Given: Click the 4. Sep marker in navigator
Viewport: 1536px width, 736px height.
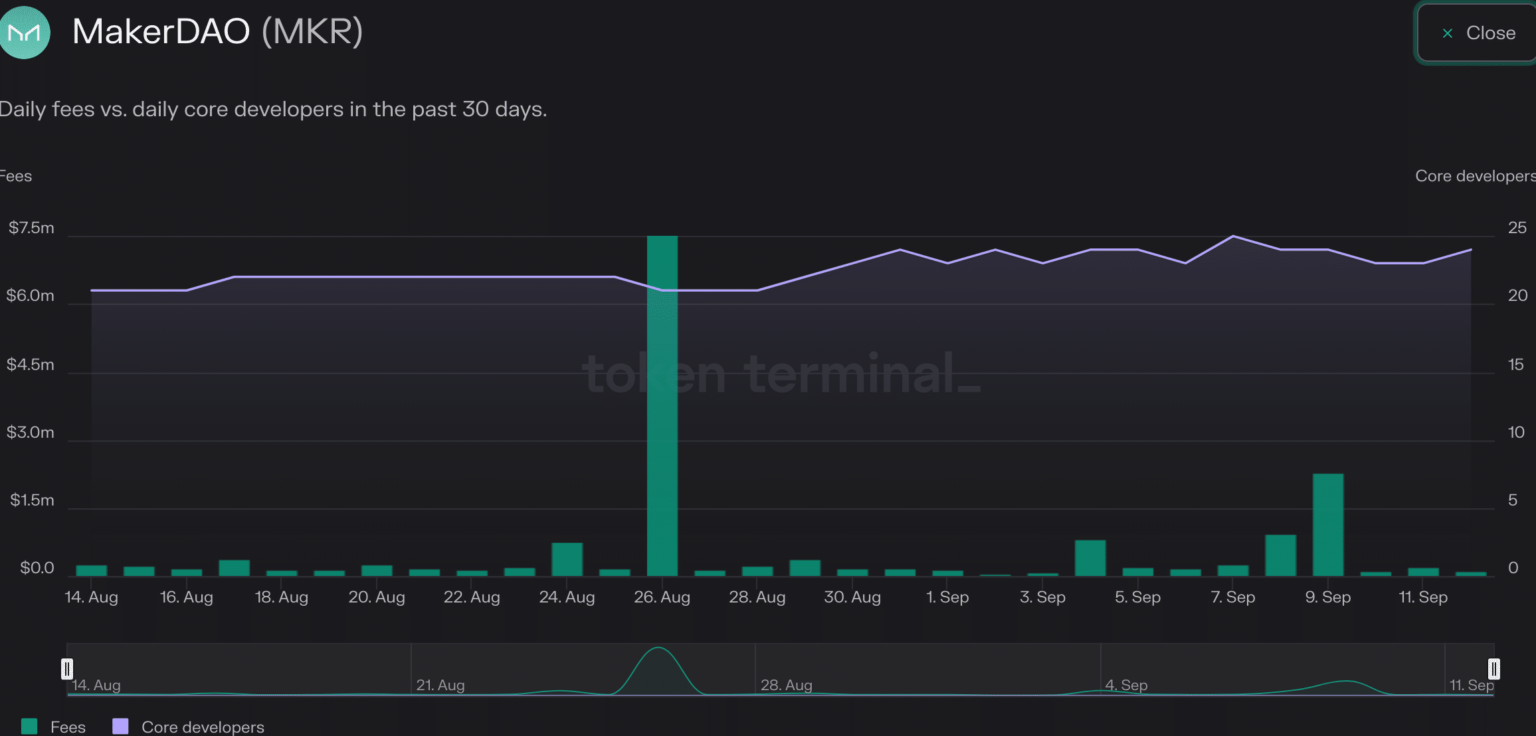Looking at the screenshot, I should [x=1126, y=685].
